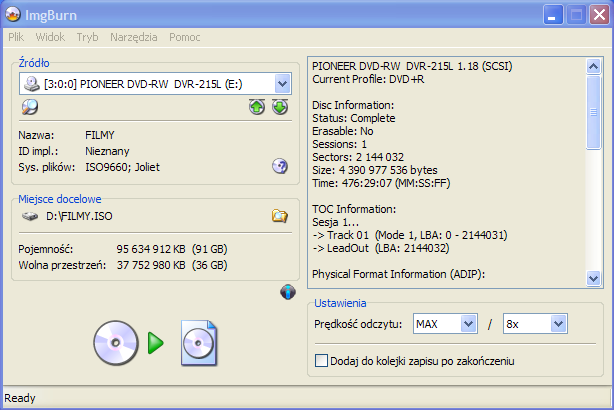Screen dimensions: 614x410
Task: Open the Tryb menu
Action: (x=87, y=37)
